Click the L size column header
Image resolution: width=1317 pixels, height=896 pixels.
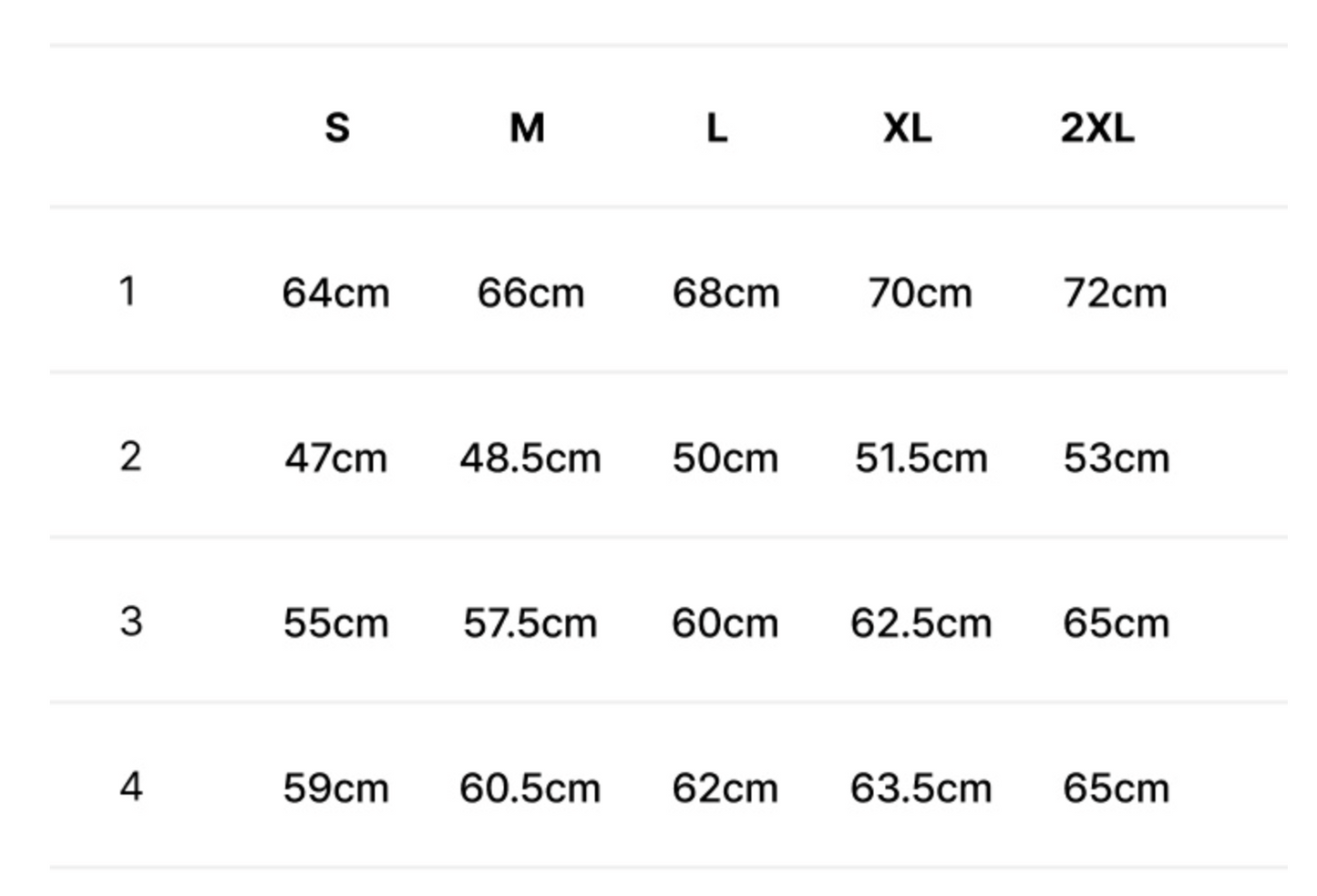[x=717, y=128]
